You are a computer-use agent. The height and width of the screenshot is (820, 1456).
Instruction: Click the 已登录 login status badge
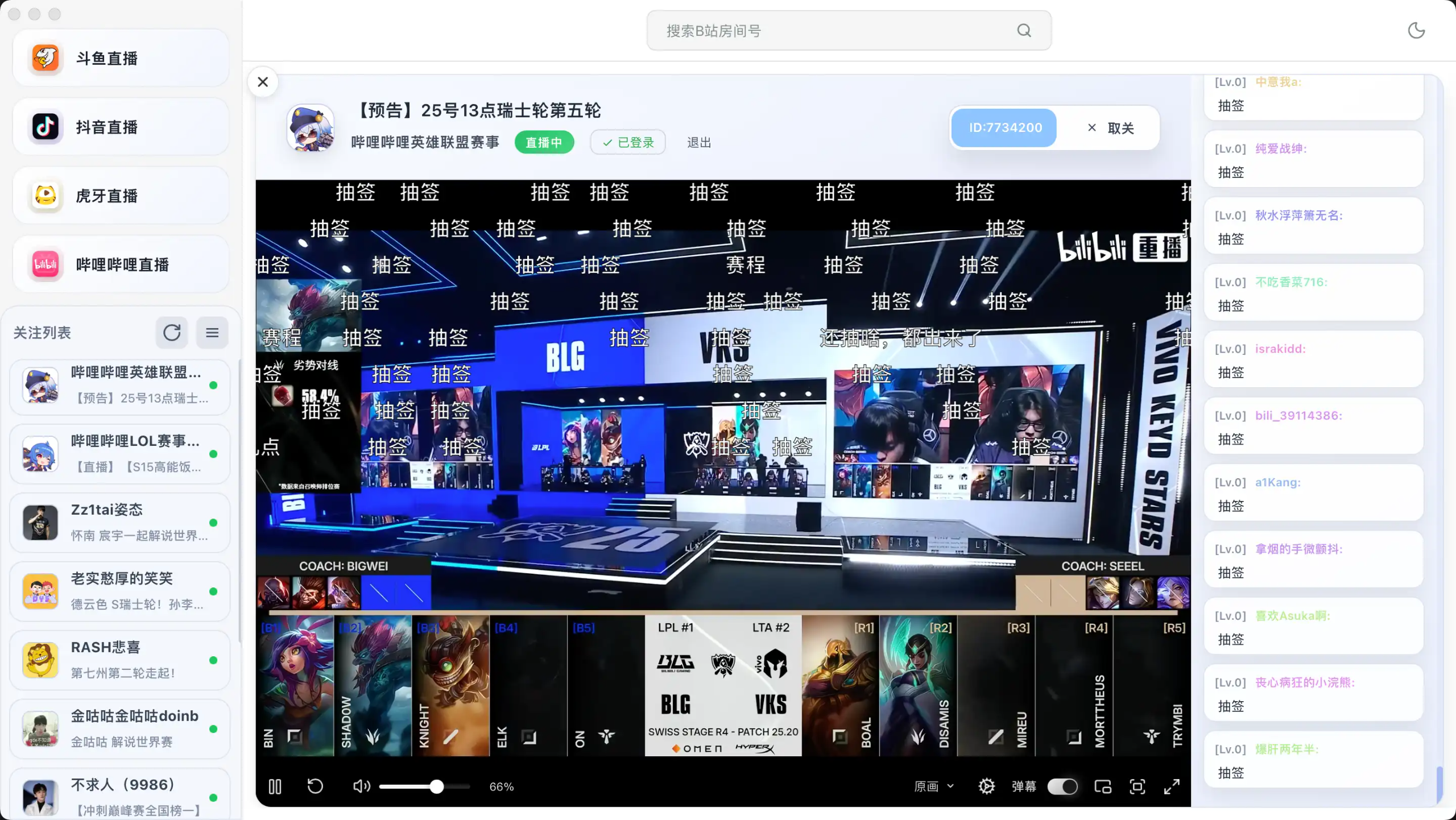pos(628,142)
